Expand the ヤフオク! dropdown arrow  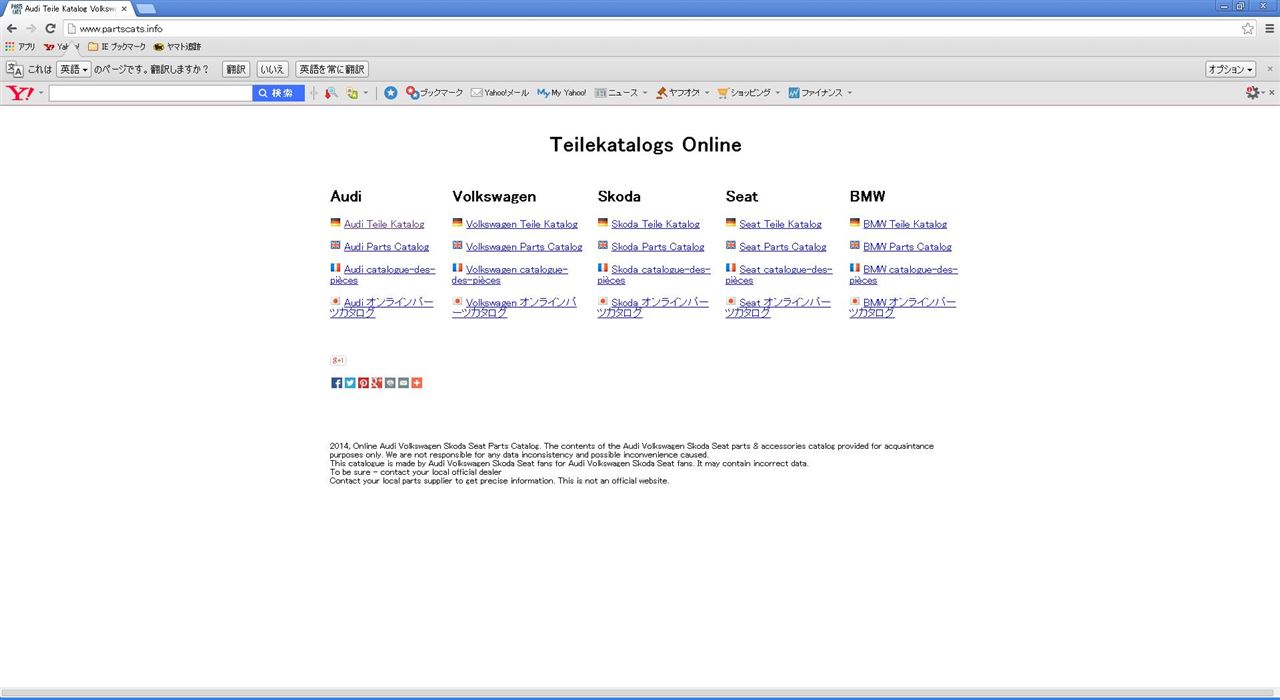click(x=707, y=93)
